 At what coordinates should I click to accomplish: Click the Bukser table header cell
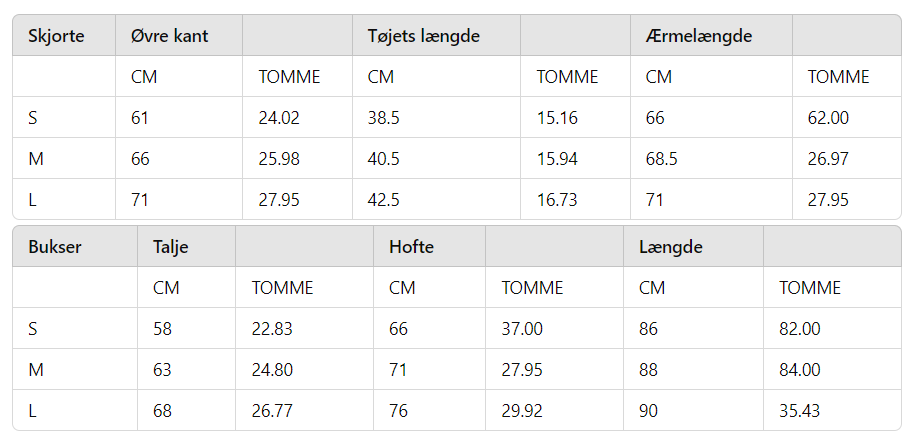tap(75, 247)
